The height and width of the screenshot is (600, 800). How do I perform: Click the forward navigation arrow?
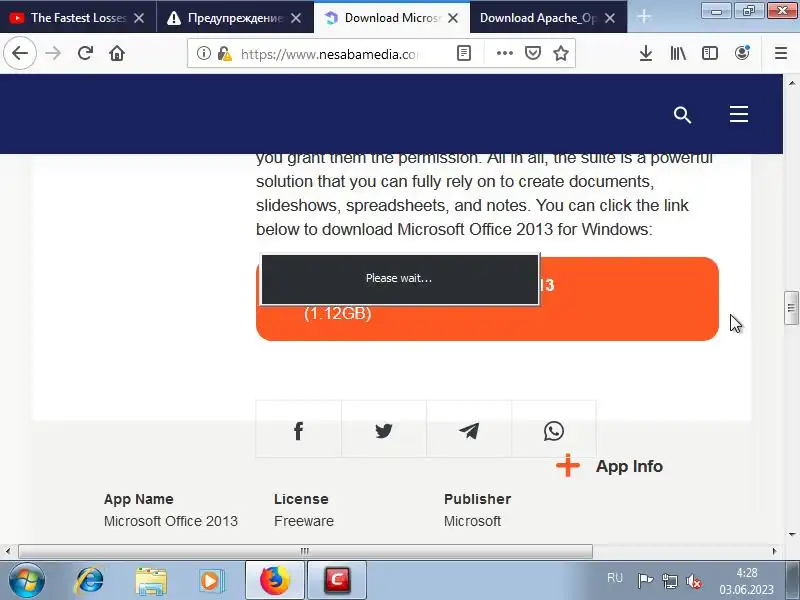pyautogui.click(x=53, y=53)
